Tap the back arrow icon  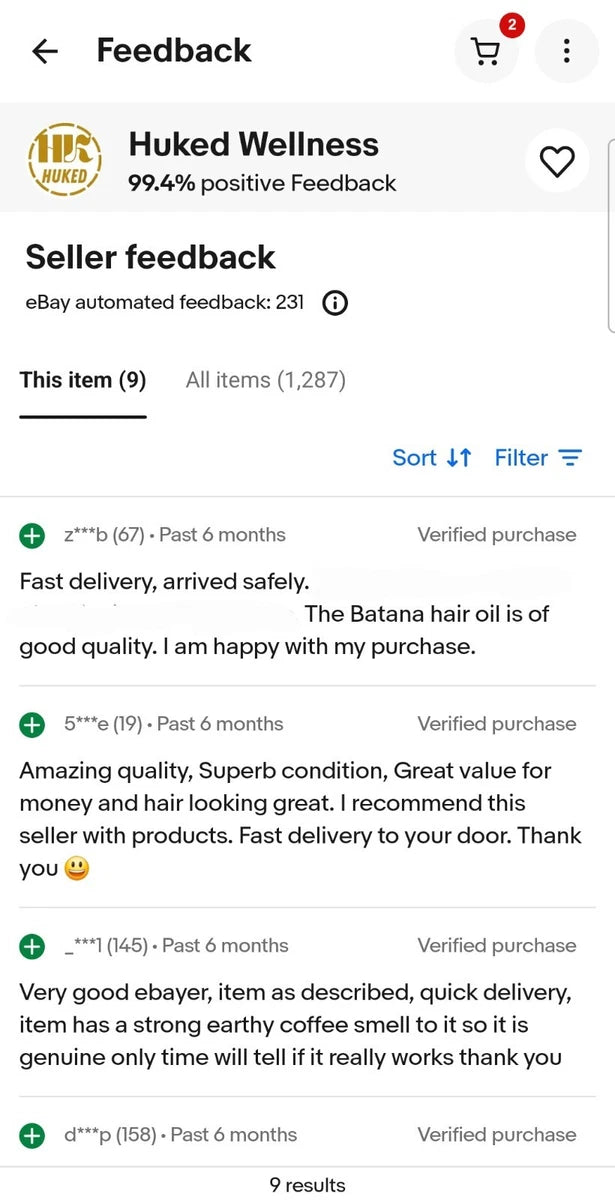(45, 51)
